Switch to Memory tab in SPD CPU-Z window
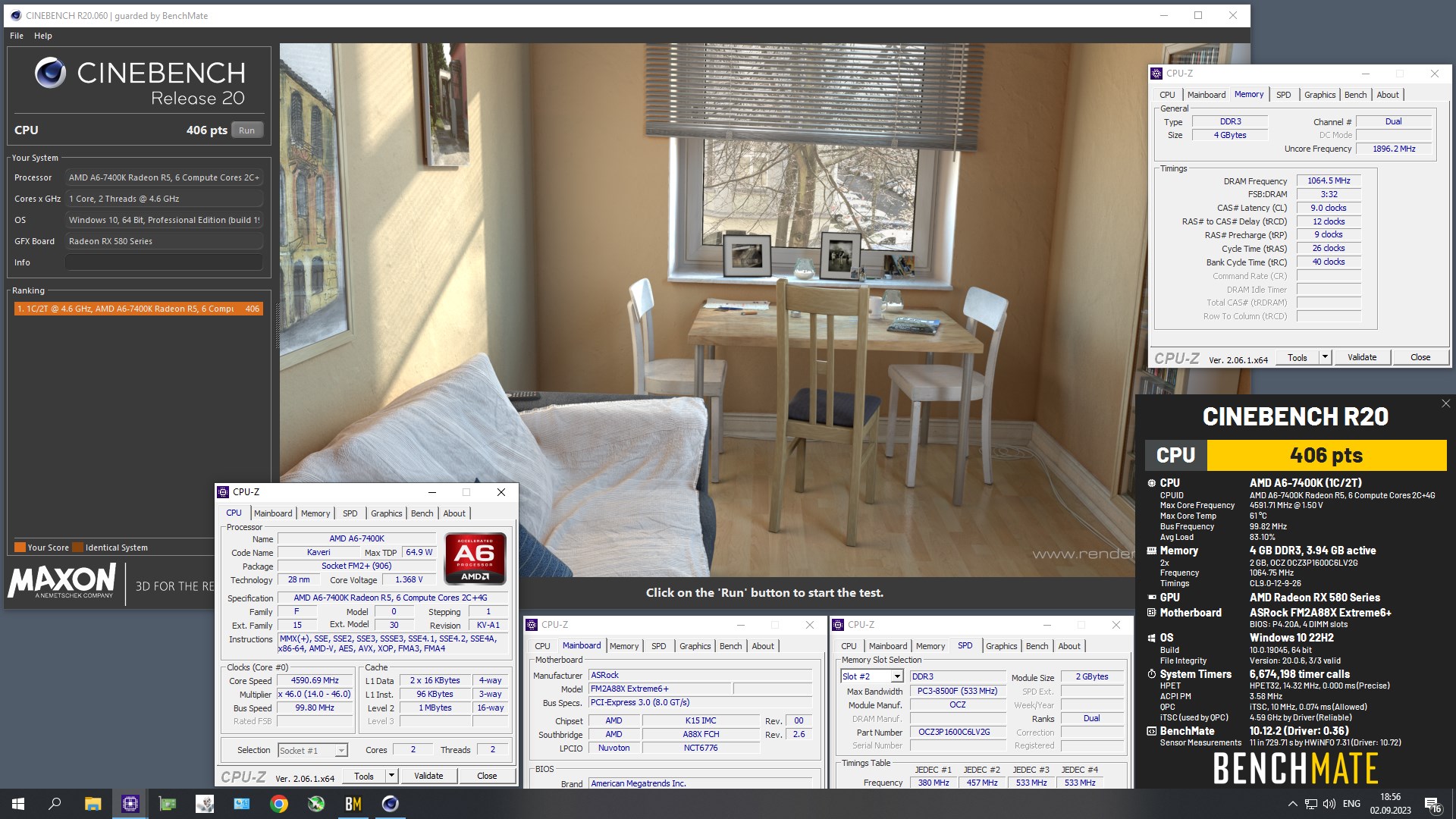This screenshot has height=819, width=1456. (x=930, y=646)
